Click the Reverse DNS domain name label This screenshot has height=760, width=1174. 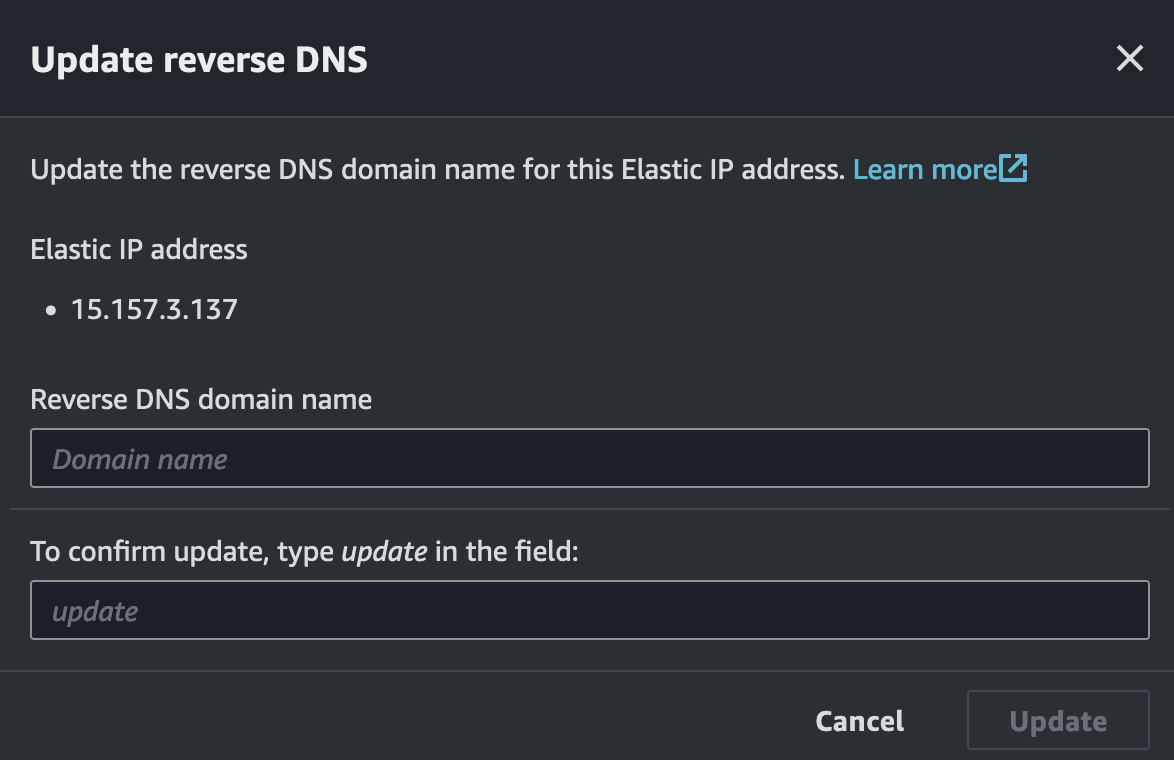pyautogui.click(x=201, y=399)
